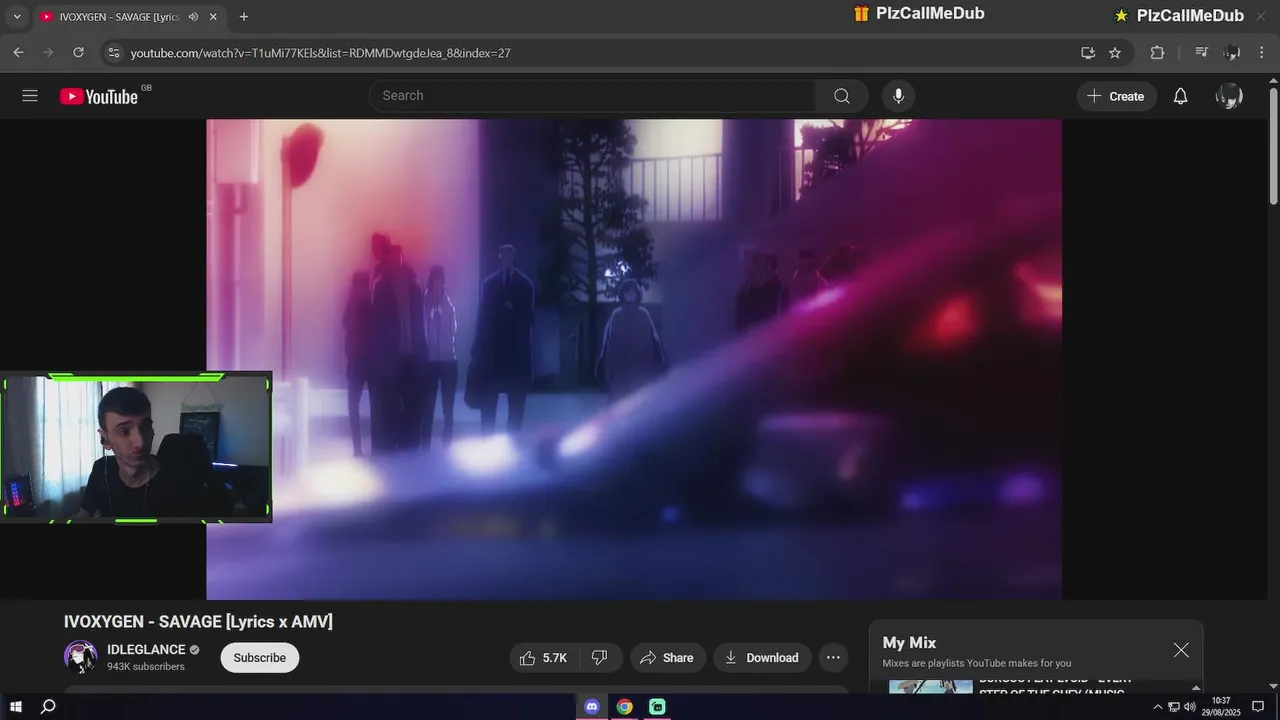Open the teal taskbar app icon
The height and width of the screenshot is (720, 1280).
point(657,707)
